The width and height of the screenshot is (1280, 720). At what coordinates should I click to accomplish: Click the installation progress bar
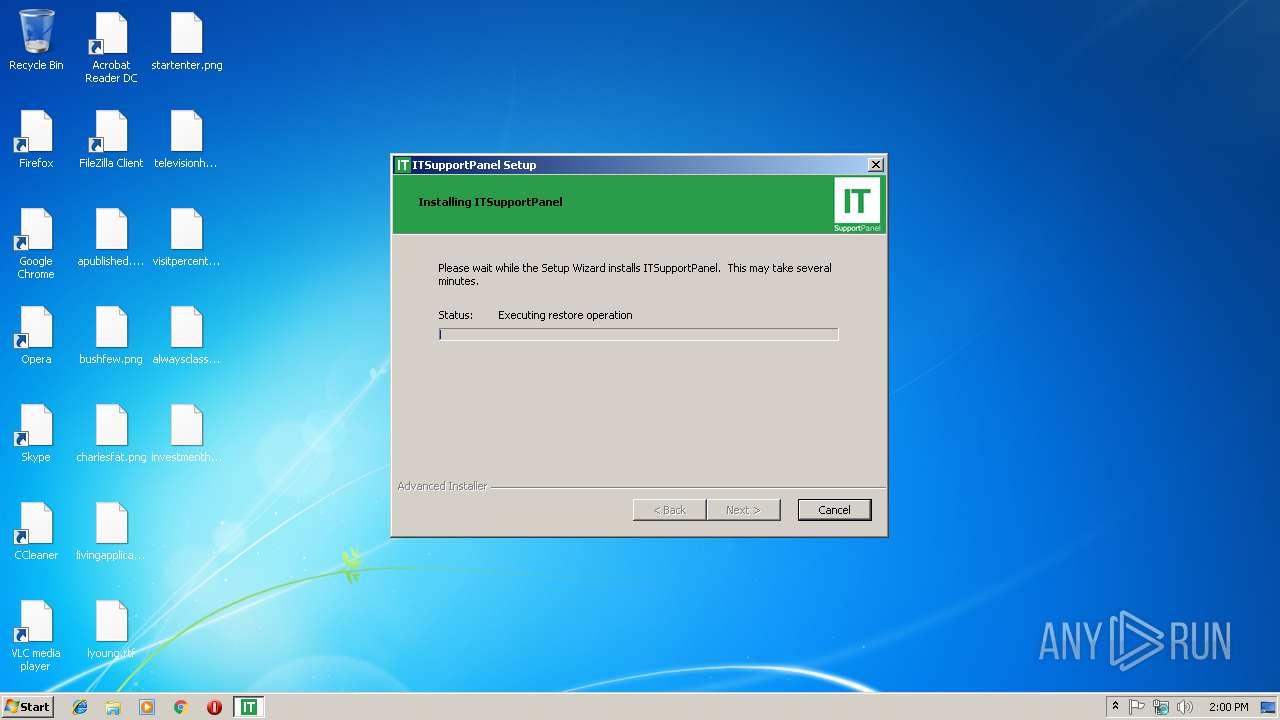click(x=638, y=334)
